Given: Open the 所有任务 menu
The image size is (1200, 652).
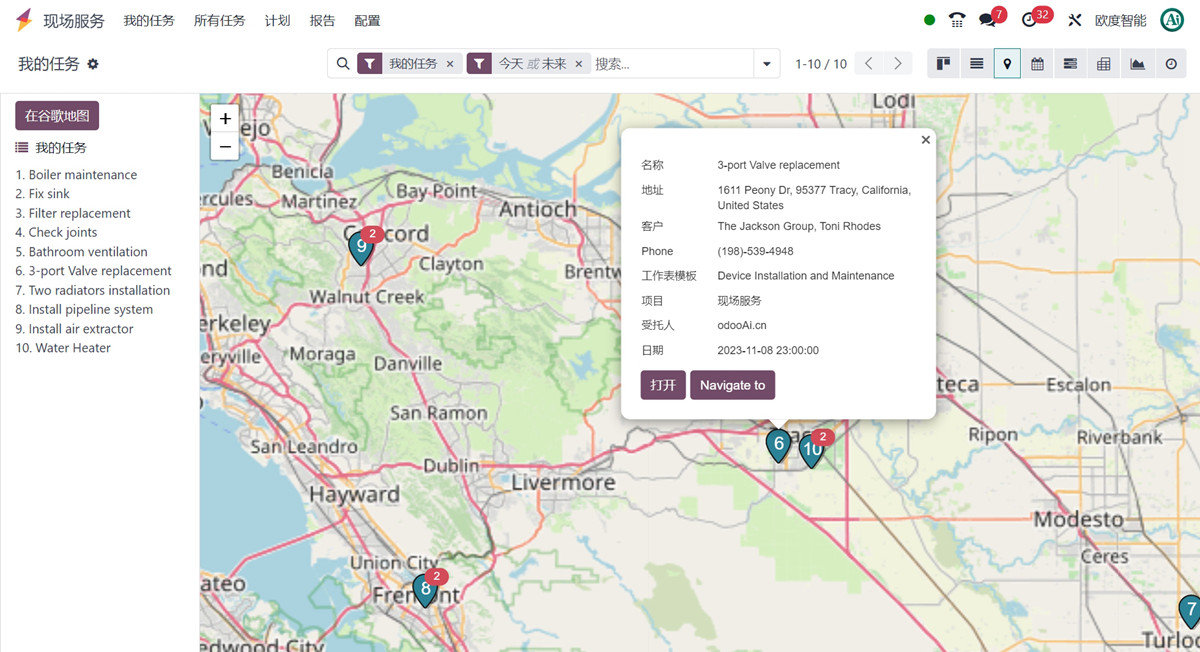Looking at the screenshot, I should [219, 20].
